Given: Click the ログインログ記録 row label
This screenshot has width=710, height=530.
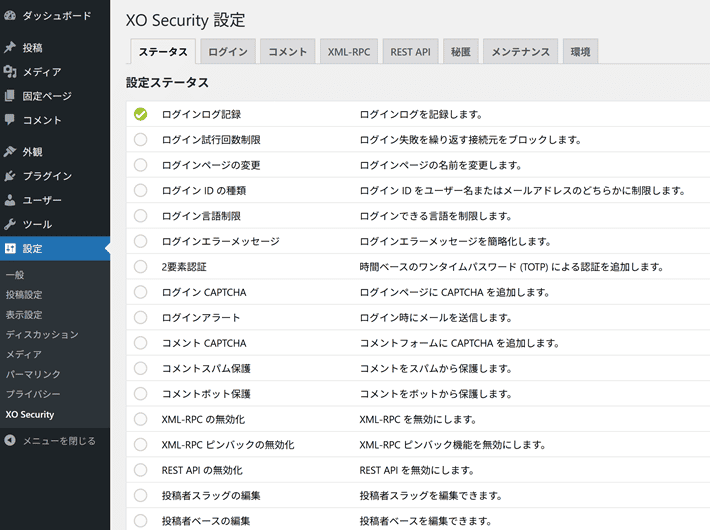Looking at the screenshot, I should tap(201, 114).
